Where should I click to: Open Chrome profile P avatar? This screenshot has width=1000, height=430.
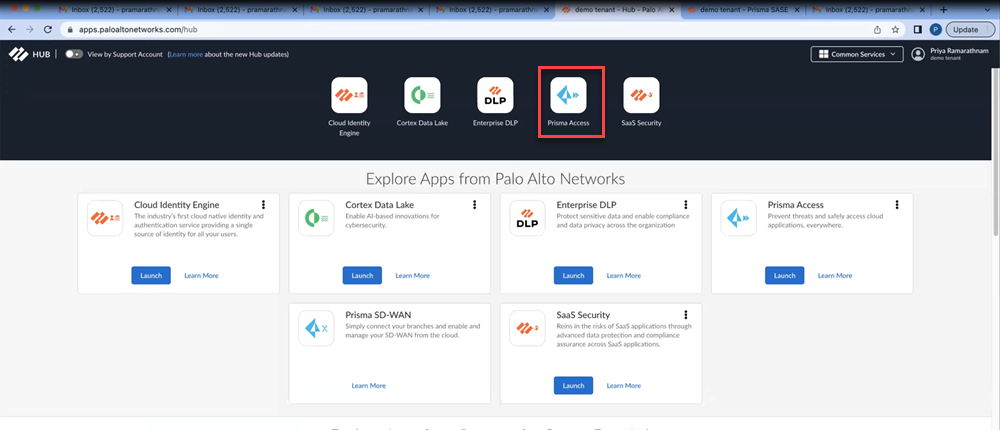coord(936,29)
